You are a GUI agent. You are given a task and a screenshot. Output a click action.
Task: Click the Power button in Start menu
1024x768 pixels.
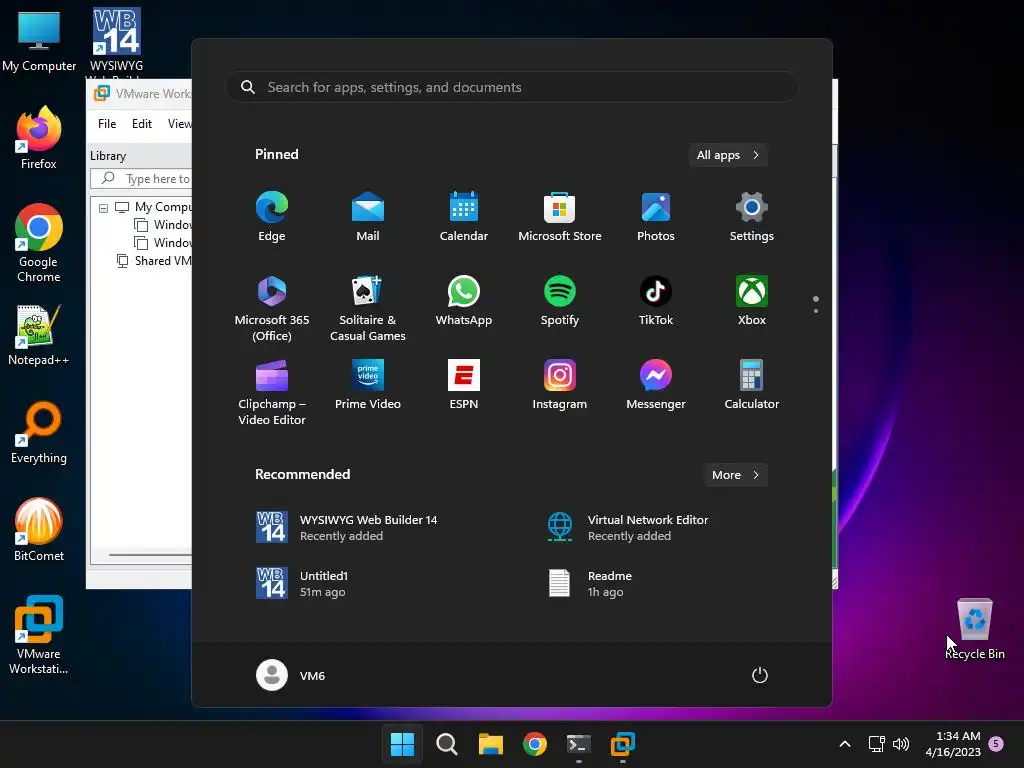[760, 675]
